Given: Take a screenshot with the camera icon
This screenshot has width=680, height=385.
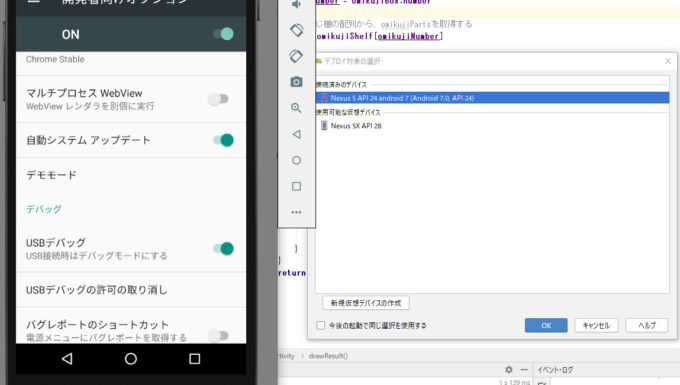Looking at the screenshot, I should [x=297, y=82].
